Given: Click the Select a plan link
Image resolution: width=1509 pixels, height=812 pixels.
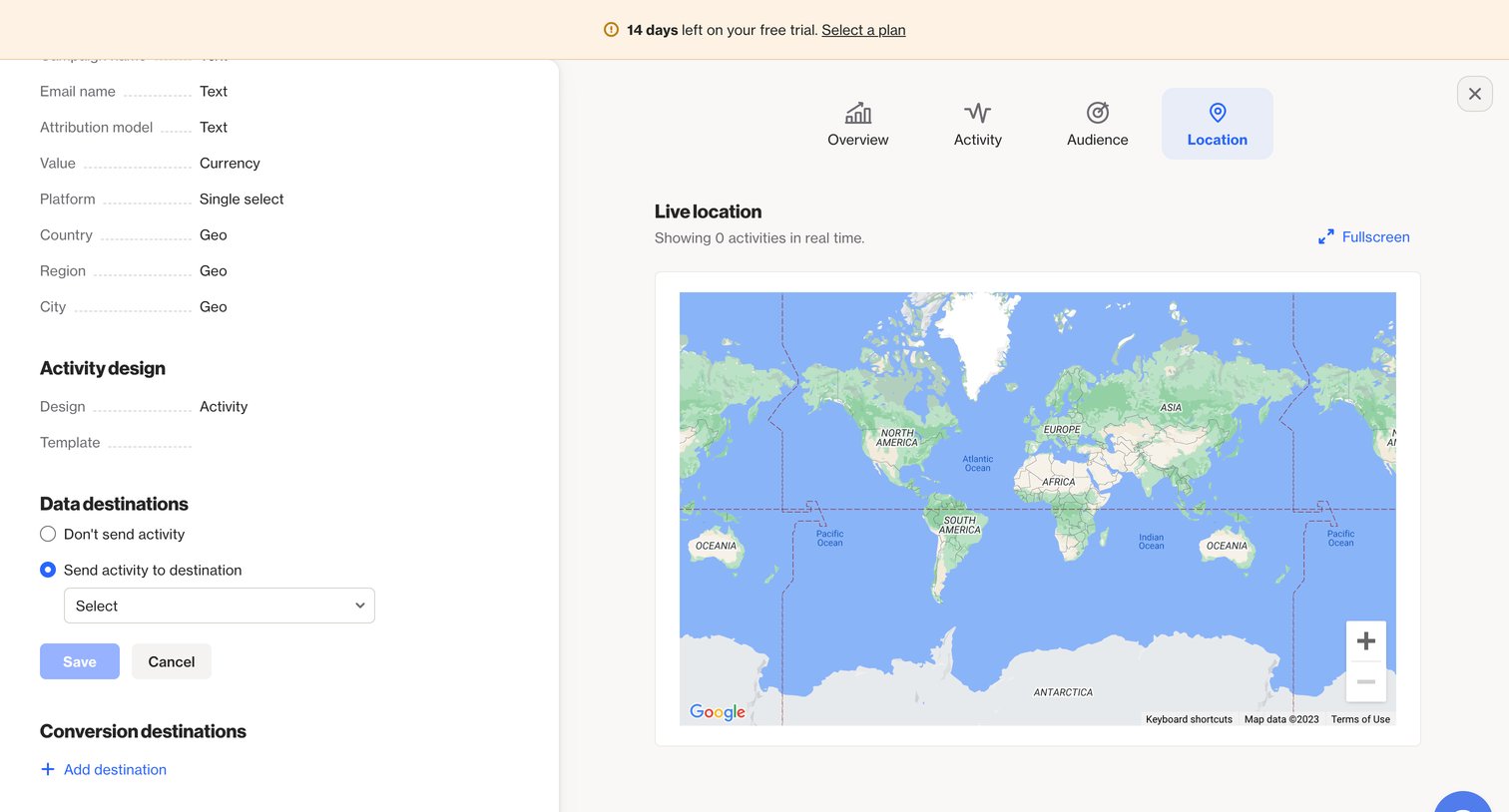Looking at the screenshot, I should pos(863,30).
